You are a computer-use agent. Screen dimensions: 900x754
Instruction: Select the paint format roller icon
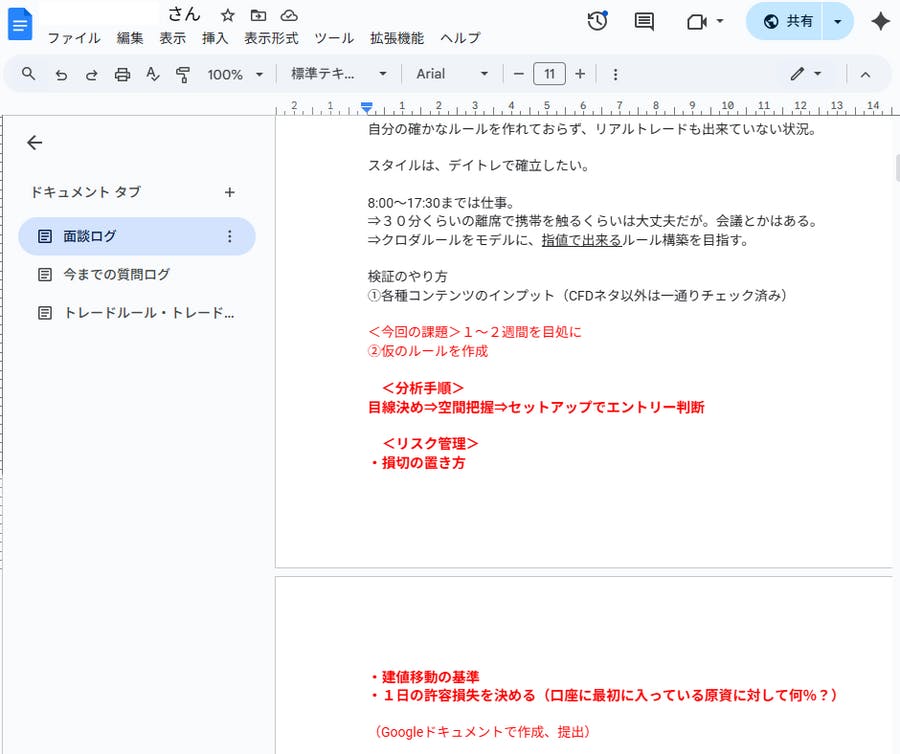click(x=182, y=74)
